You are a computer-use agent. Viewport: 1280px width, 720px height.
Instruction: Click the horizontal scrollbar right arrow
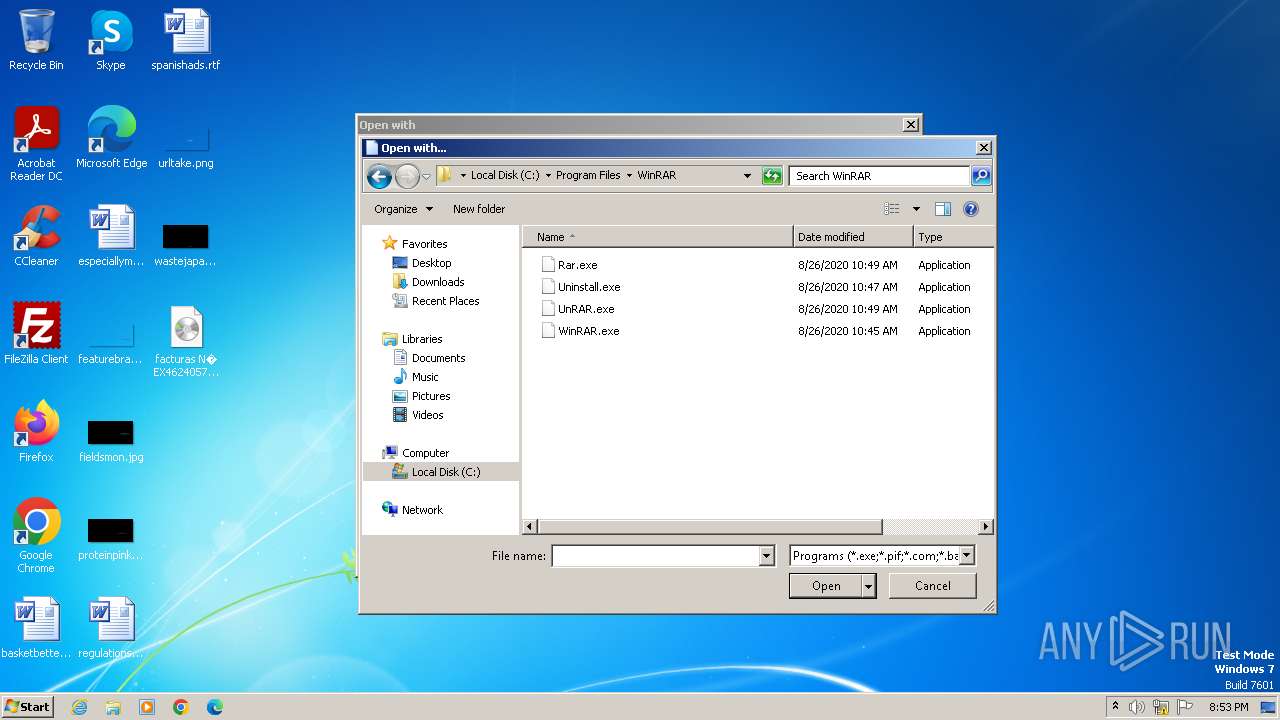[986, 527]
